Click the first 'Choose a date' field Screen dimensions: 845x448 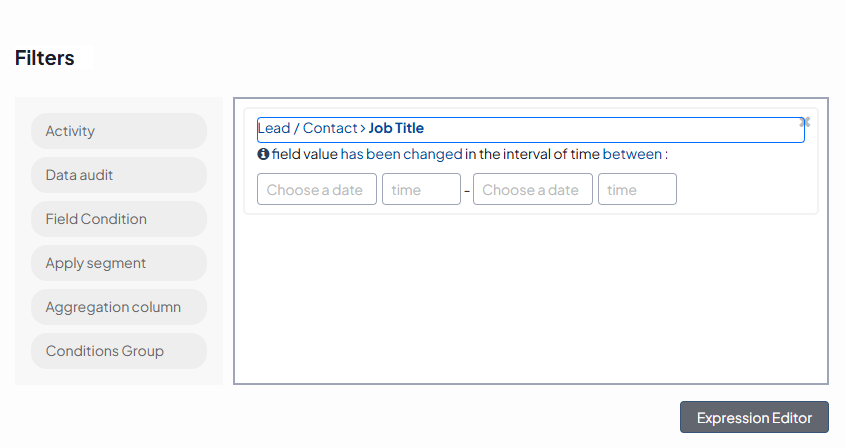316,189
